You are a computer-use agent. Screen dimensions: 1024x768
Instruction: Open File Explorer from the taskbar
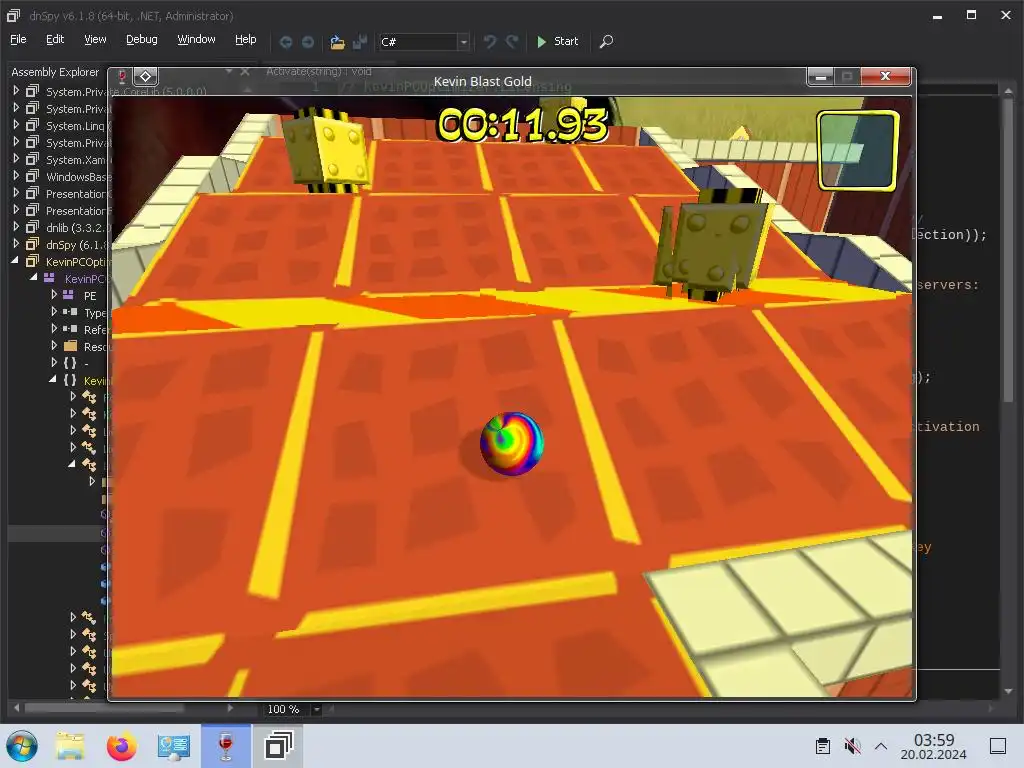[x=70, y=746]
